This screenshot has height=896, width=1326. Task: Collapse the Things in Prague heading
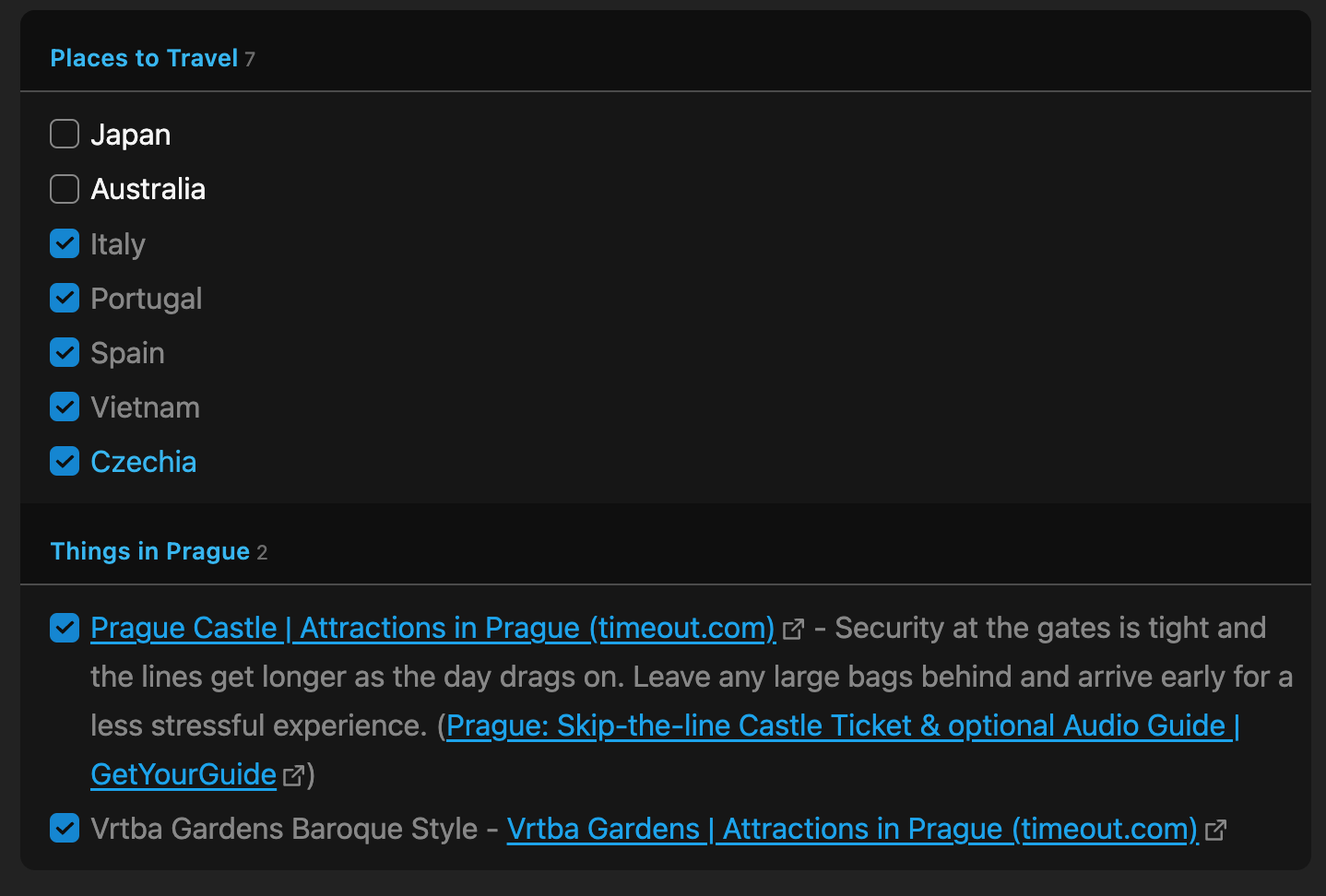pyautogui.click(x=150, y=551)
